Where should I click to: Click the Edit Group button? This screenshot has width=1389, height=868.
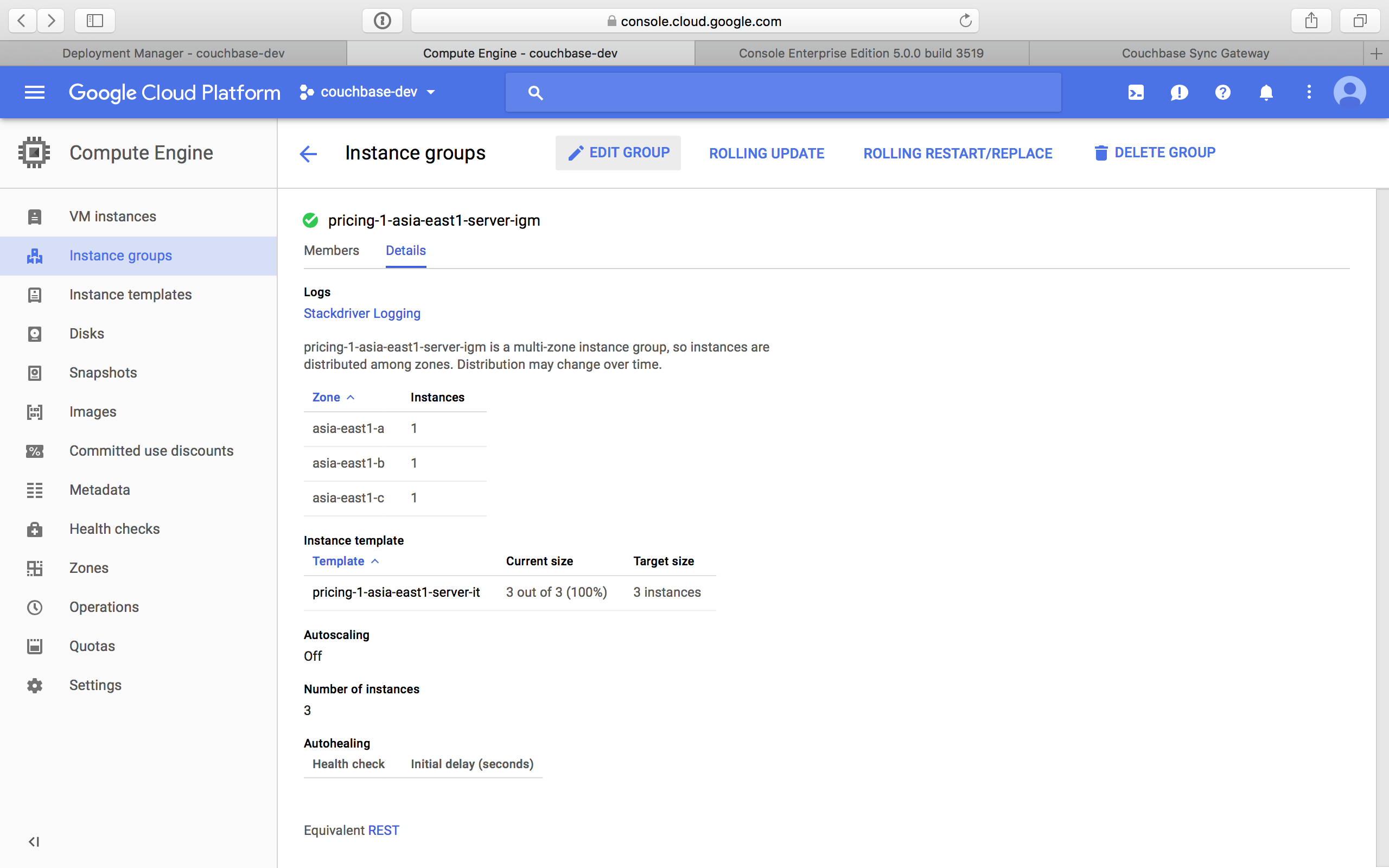coord(619,152)
